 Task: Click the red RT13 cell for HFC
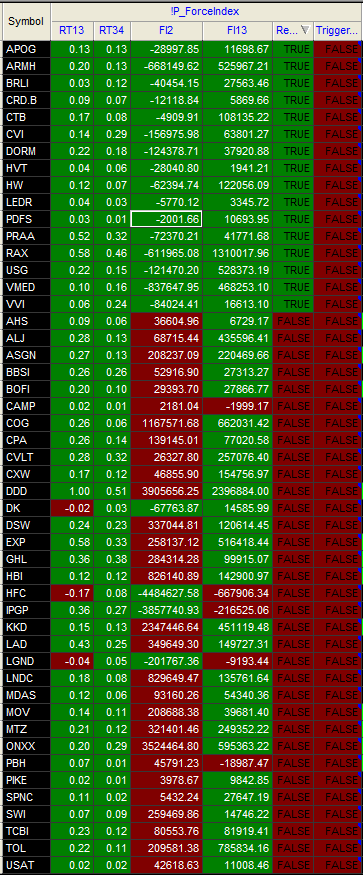pos(73,577)
